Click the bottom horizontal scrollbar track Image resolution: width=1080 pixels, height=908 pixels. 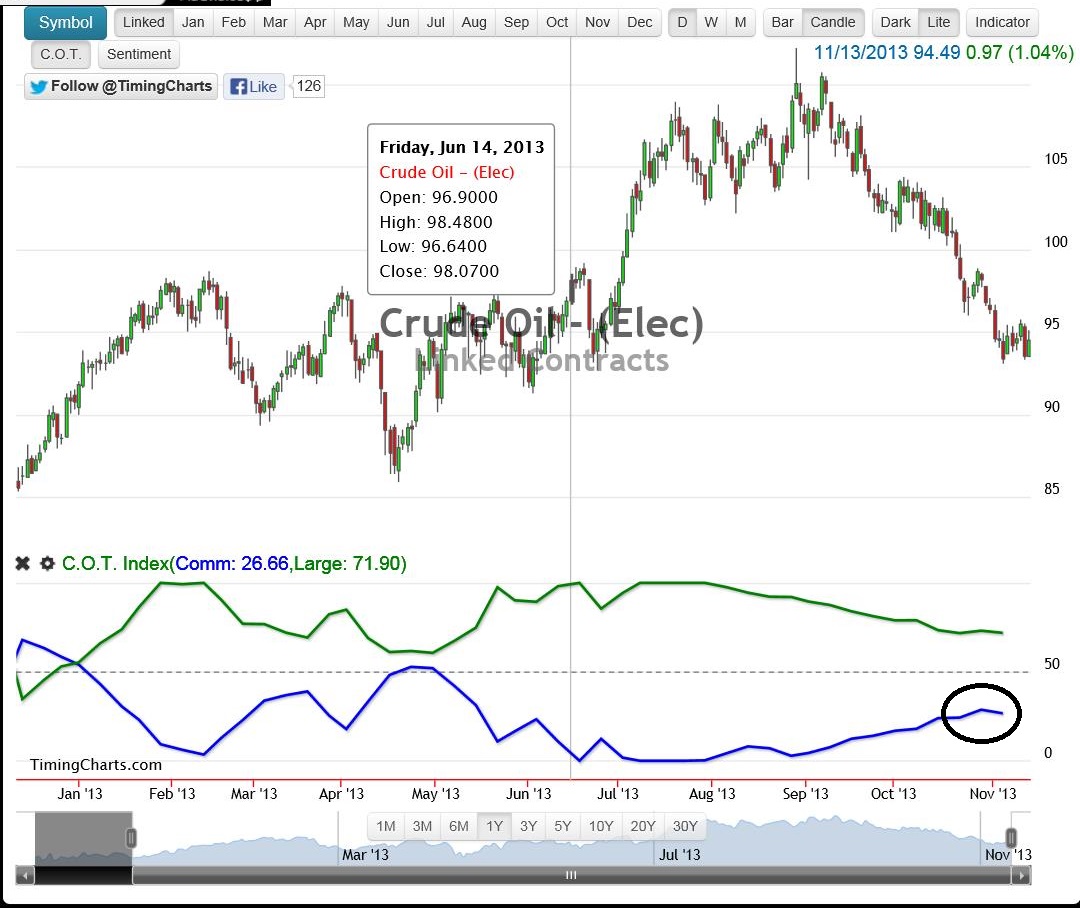click(570, 875)
